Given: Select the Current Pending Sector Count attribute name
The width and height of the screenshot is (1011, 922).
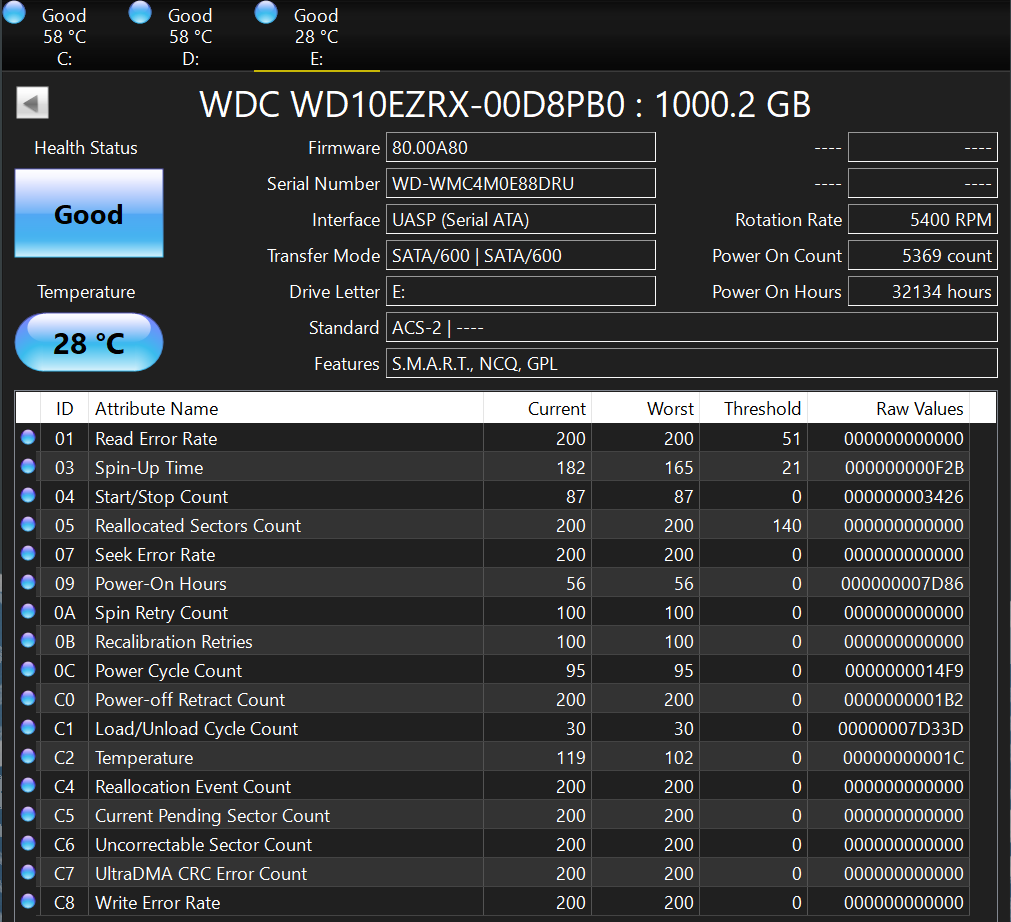Looking at the screenshot, I should click(212, 816).
